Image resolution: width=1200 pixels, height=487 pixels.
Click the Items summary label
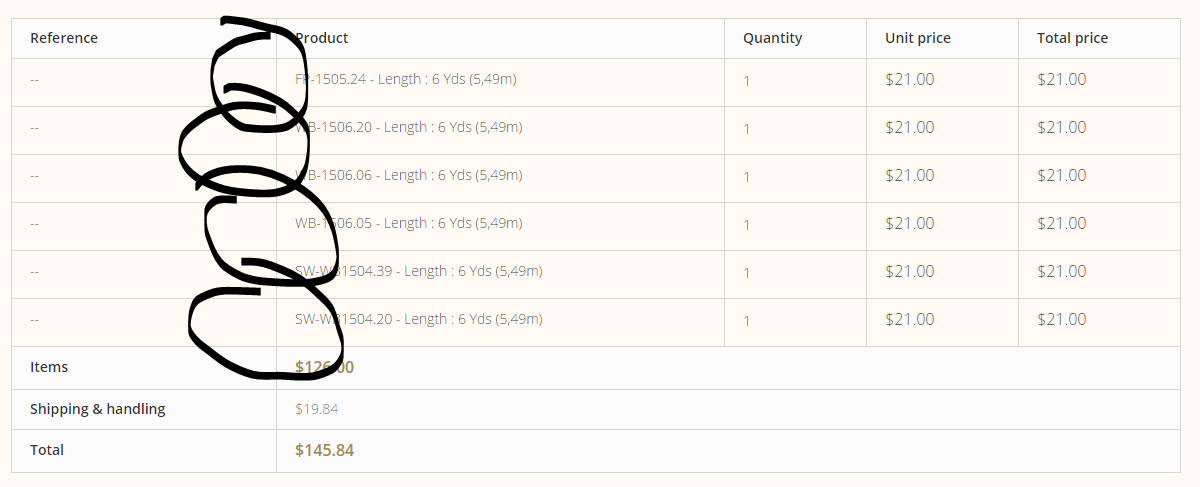click(49, 367)
